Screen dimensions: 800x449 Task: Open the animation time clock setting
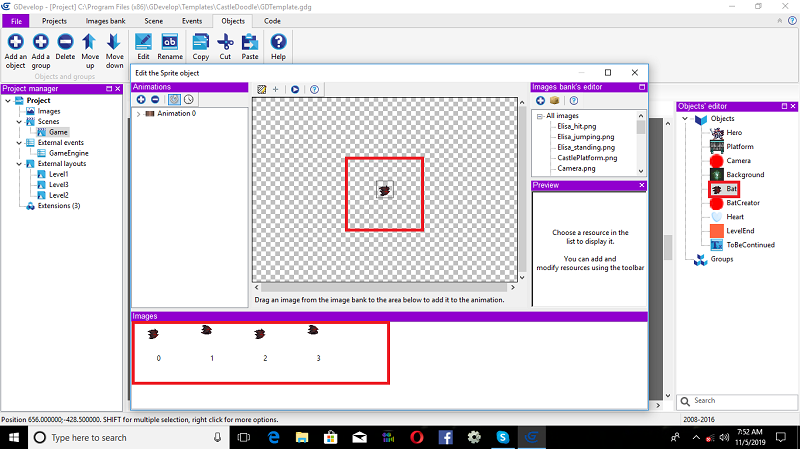(189, 99)
